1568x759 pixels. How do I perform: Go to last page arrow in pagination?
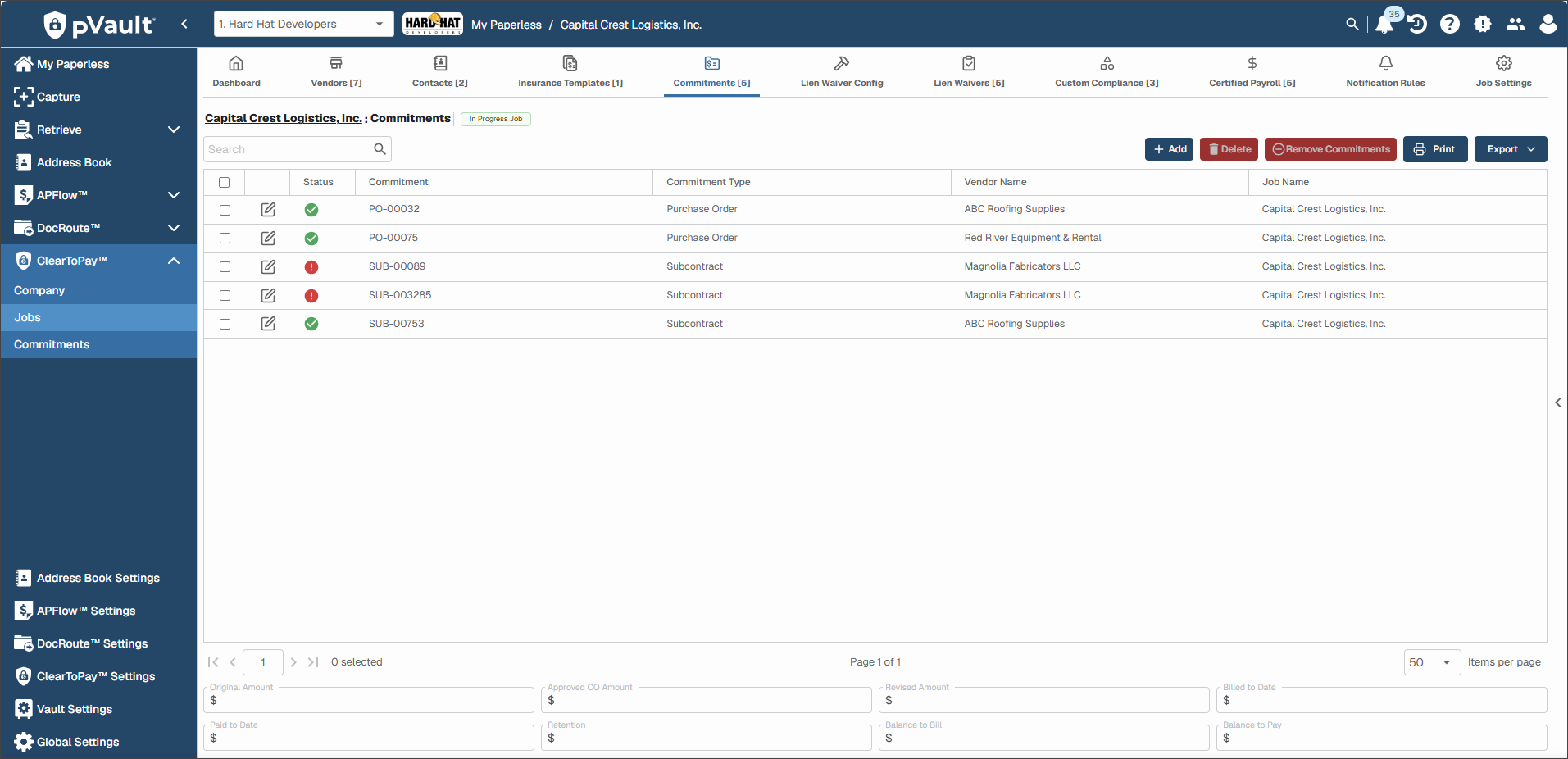(x=313, y=662)
